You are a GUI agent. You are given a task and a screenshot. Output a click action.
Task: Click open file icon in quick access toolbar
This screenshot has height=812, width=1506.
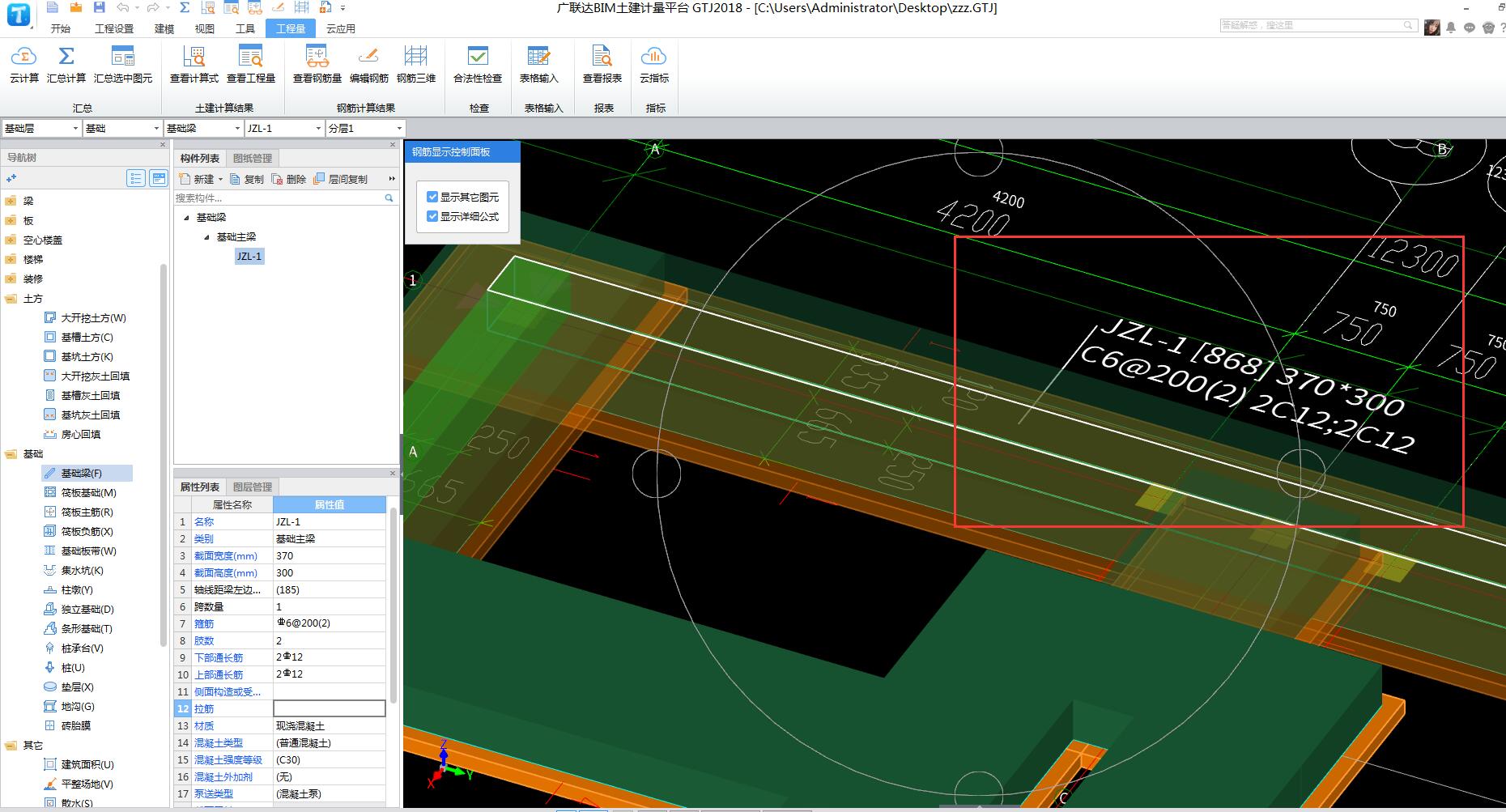(75, 7)
